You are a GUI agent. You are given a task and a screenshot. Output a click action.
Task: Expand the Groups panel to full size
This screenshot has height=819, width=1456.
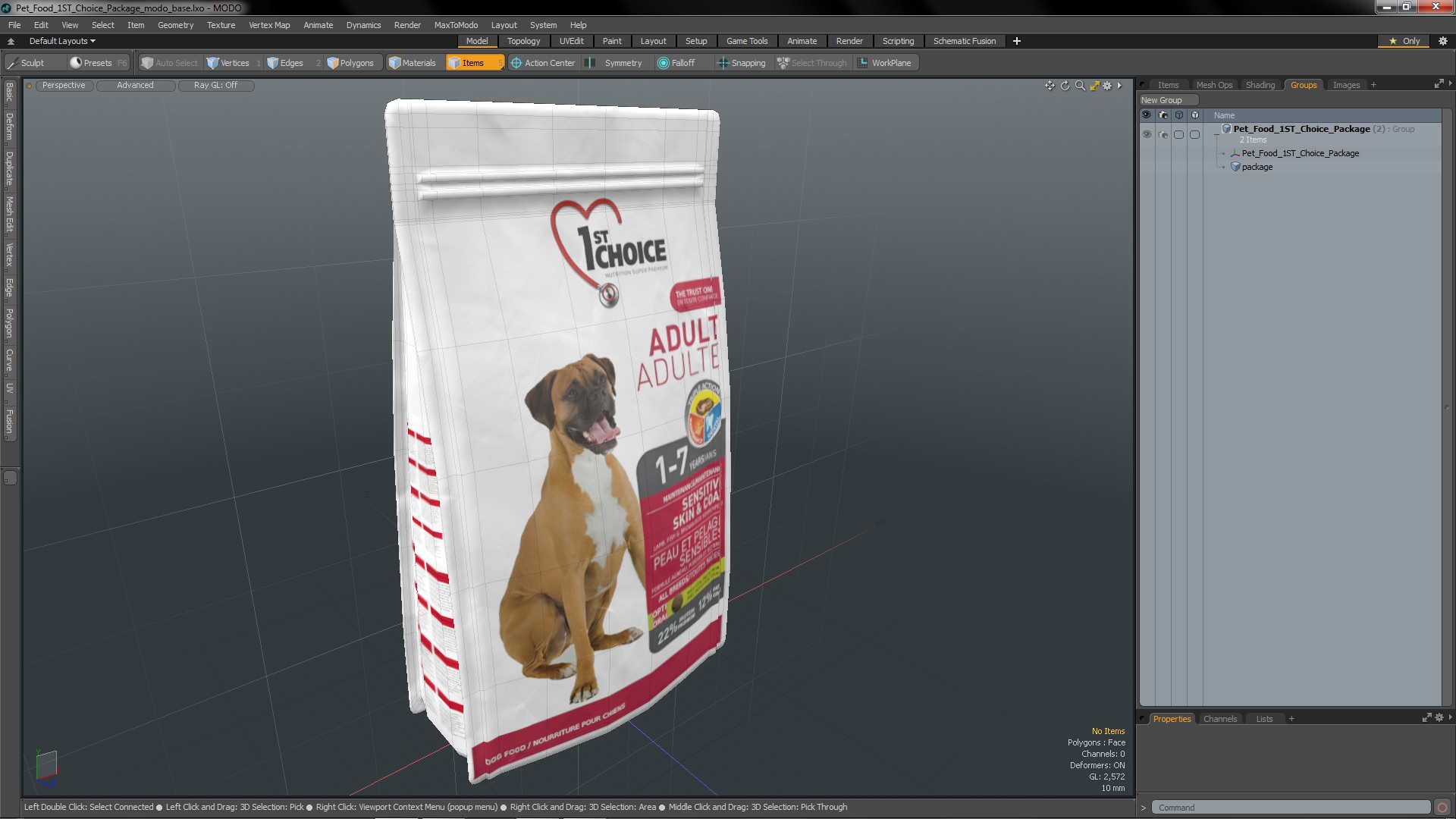click(1439, 84)
